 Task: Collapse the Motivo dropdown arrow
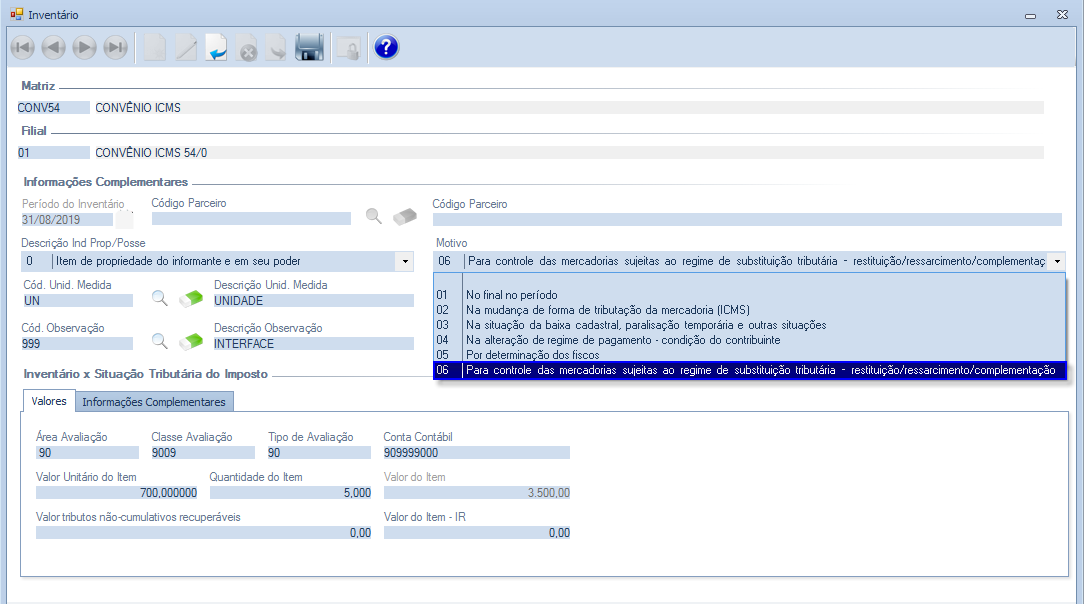pyautogui.click(x=1057, y=261)
